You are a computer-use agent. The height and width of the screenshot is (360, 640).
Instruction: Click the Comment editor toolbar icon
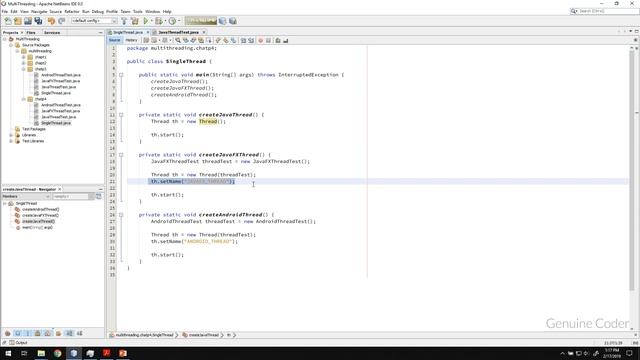click(x=278, y=40)
